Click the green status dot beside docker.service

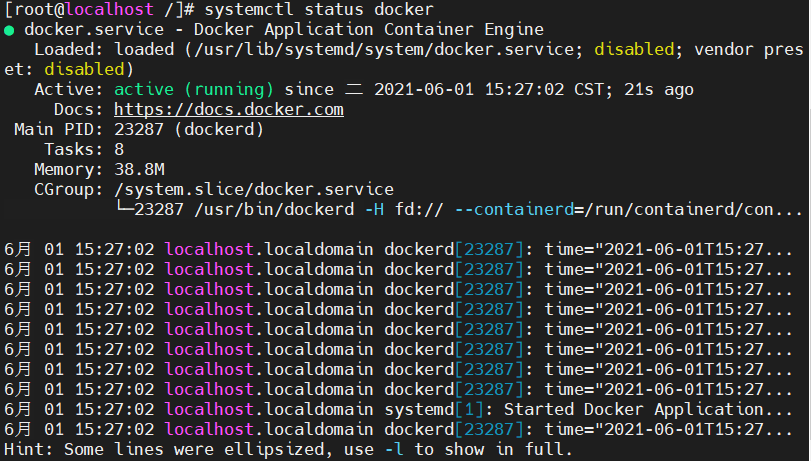click(x=9, y=30)
